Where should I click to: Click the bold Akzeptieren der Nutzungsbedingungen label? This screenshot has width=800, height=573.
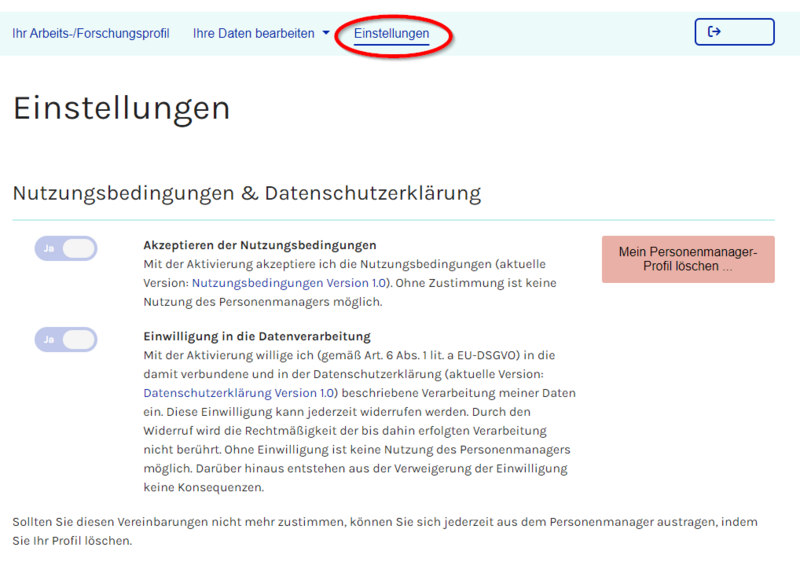coord(260,245)
